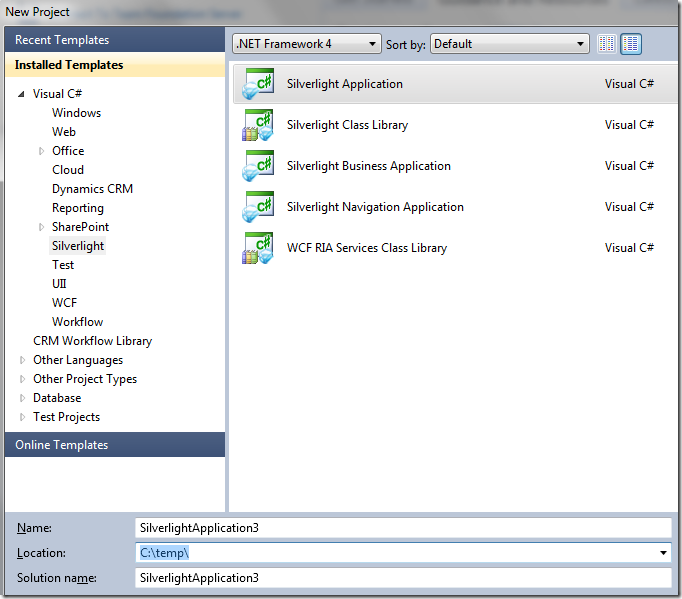Click Visual C# label of Silverlight Class Library
The width and height of the screenshot is (682, 599).
pos(629,125)
